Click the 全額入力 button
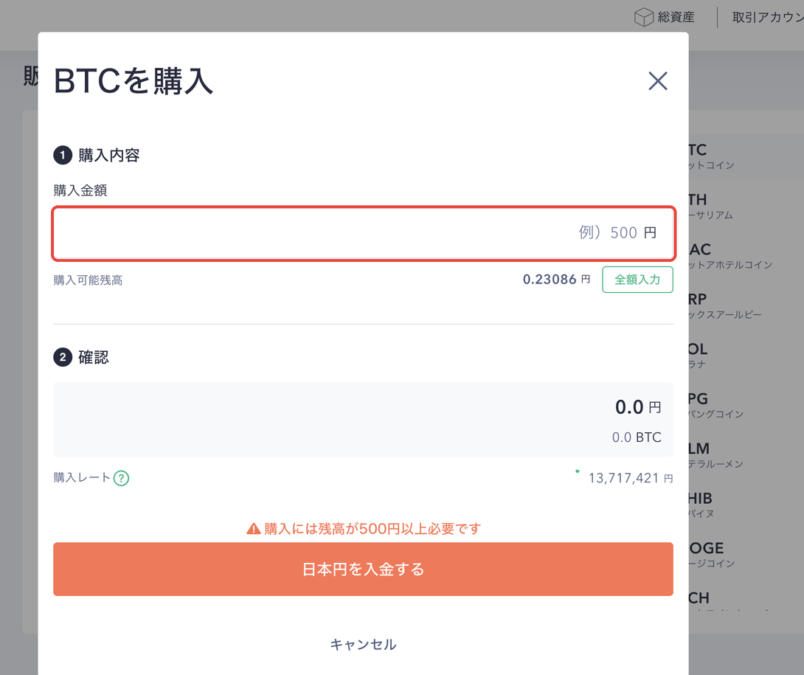The width and height of the screenshot is (804, 675). [637, 280]
